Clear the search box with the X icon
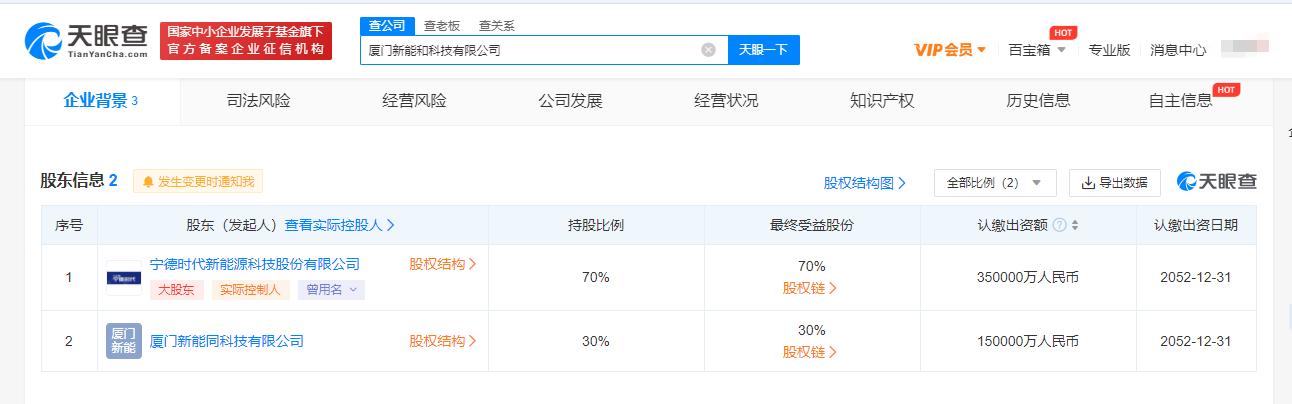The width and height of the screenshot is (1292, 404). [x=708, y=50]
